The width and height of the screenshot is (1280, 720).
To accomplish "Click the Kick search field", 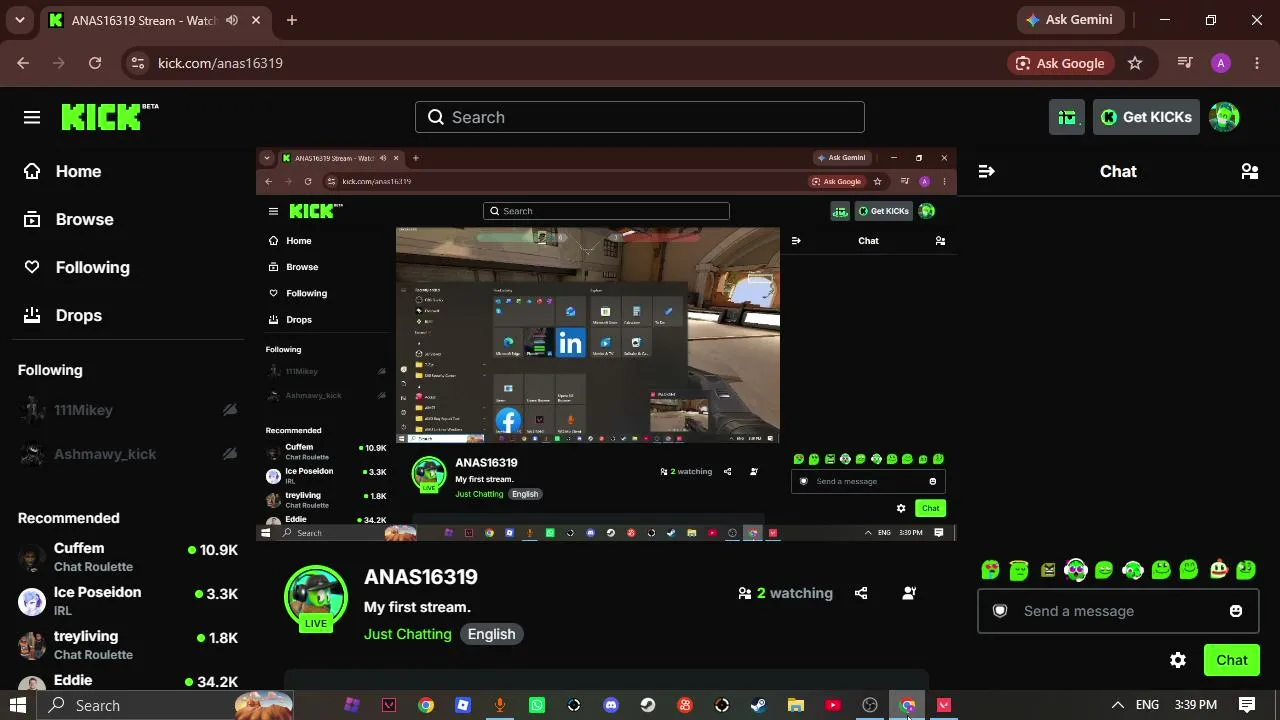I will point(640,117).
